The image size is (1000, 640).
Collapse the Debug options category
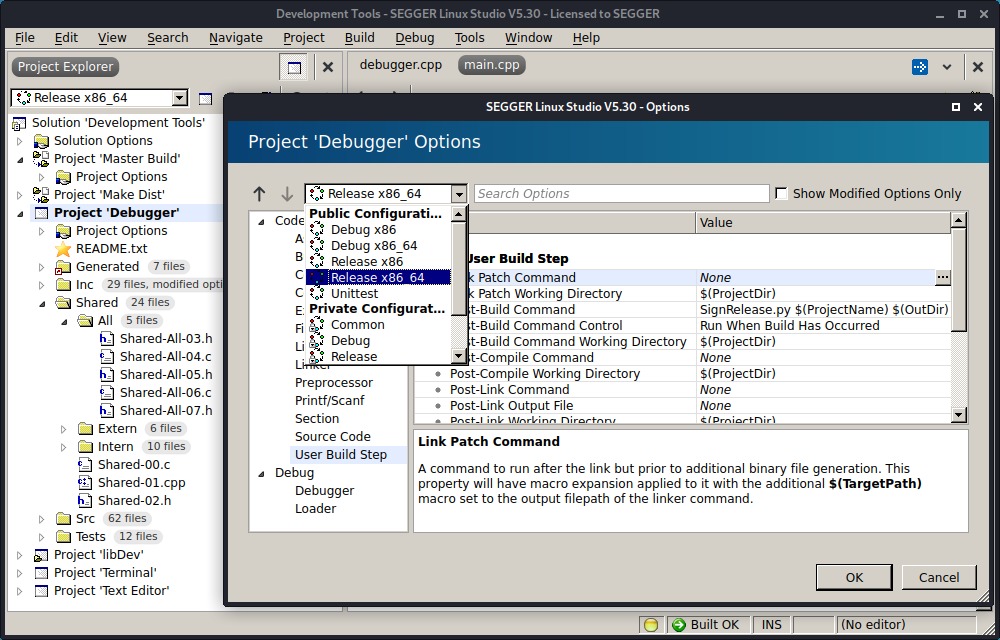click(261, 474)
